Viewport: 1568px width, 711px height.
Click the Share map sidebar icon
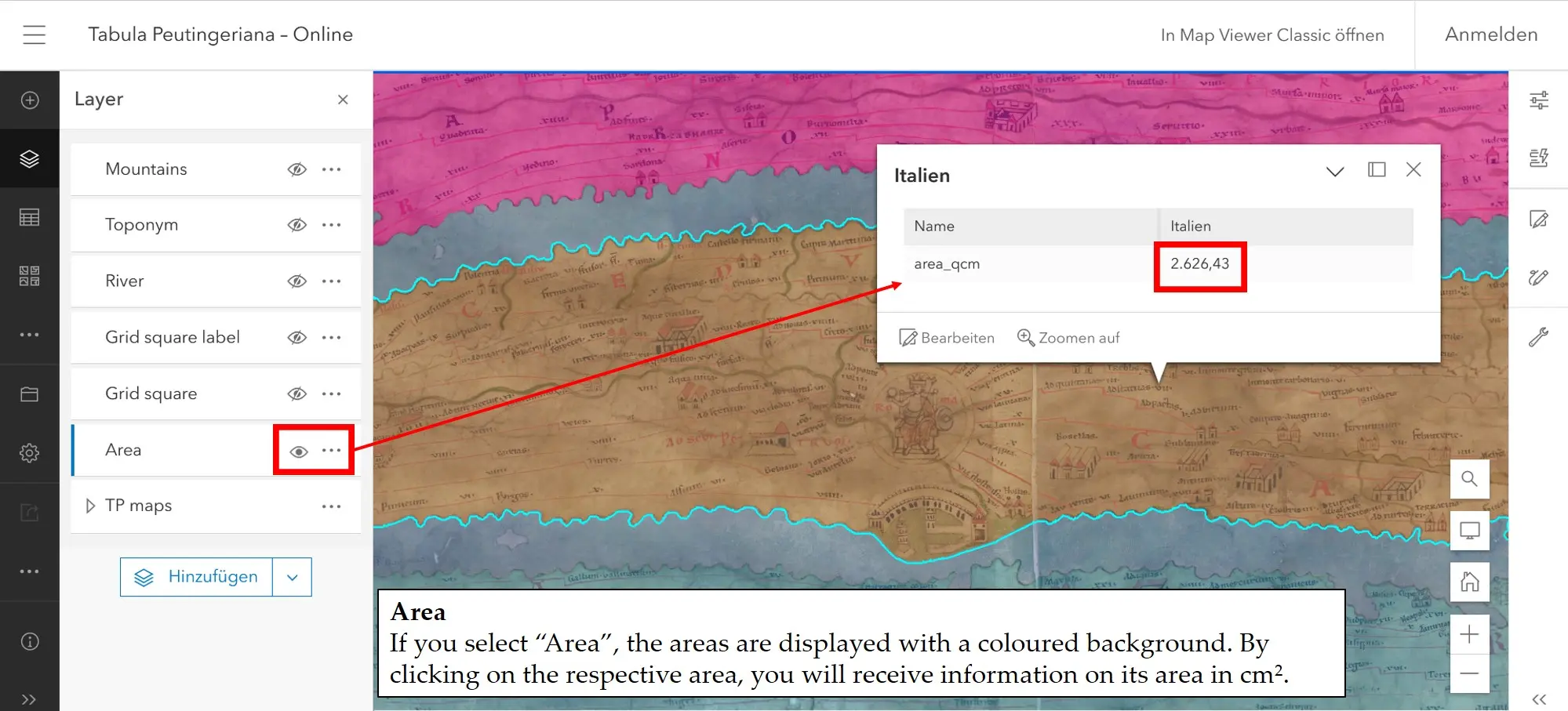pyautogui.click(x=30, y=513)
